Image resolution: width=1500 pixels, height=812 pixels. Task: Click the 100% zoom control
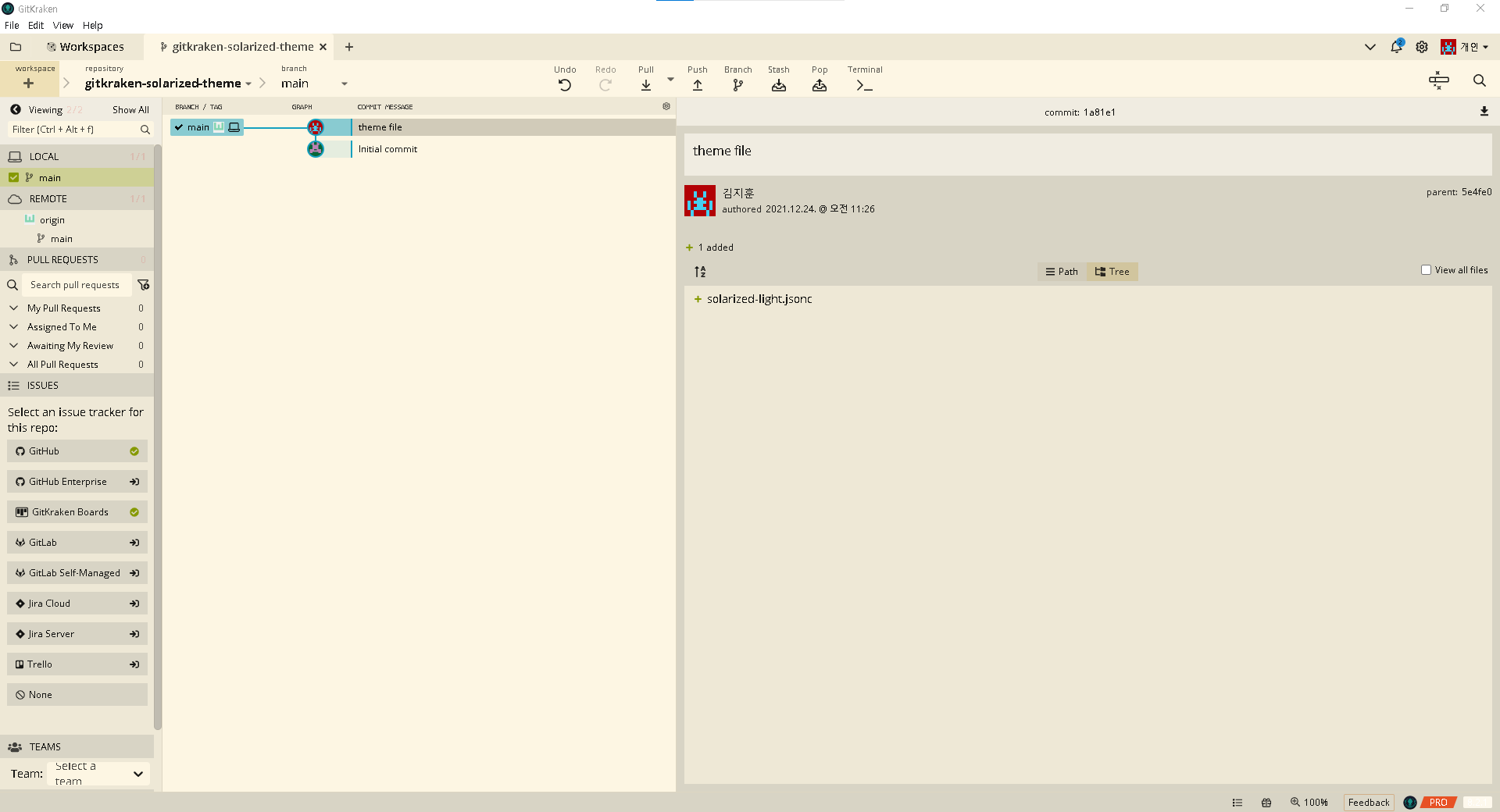[x=1309, y=803]
